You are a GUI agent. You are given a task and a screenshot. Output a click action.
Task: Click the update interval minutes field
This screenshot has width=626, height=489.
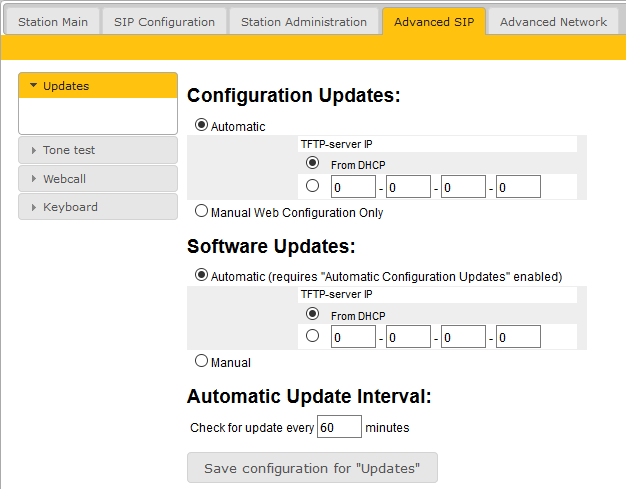[x=339, y=427]
